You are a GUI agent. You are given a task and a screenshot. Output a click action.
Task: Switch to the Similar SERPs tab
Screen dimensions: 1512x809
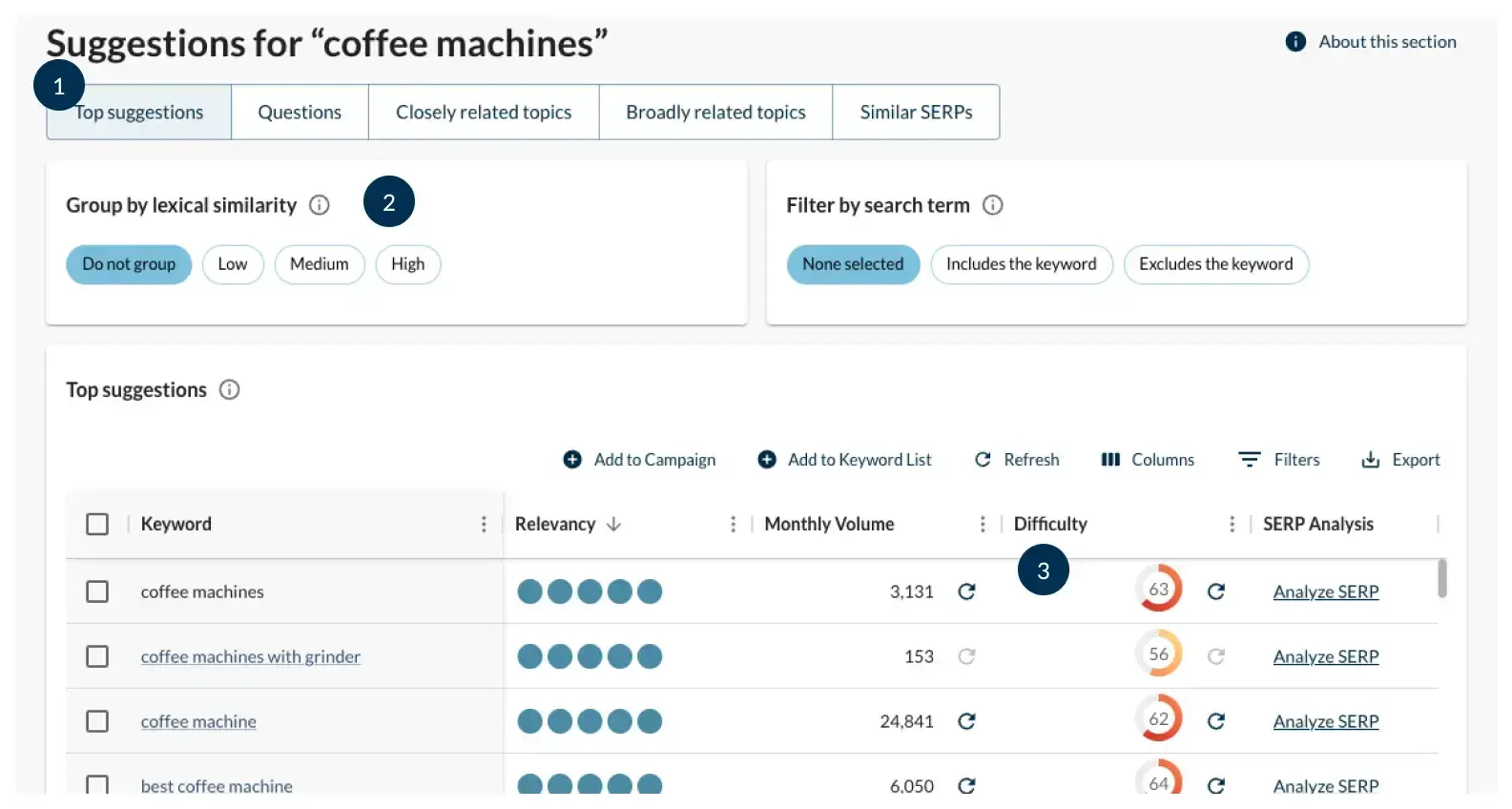[x=916, y=113]
